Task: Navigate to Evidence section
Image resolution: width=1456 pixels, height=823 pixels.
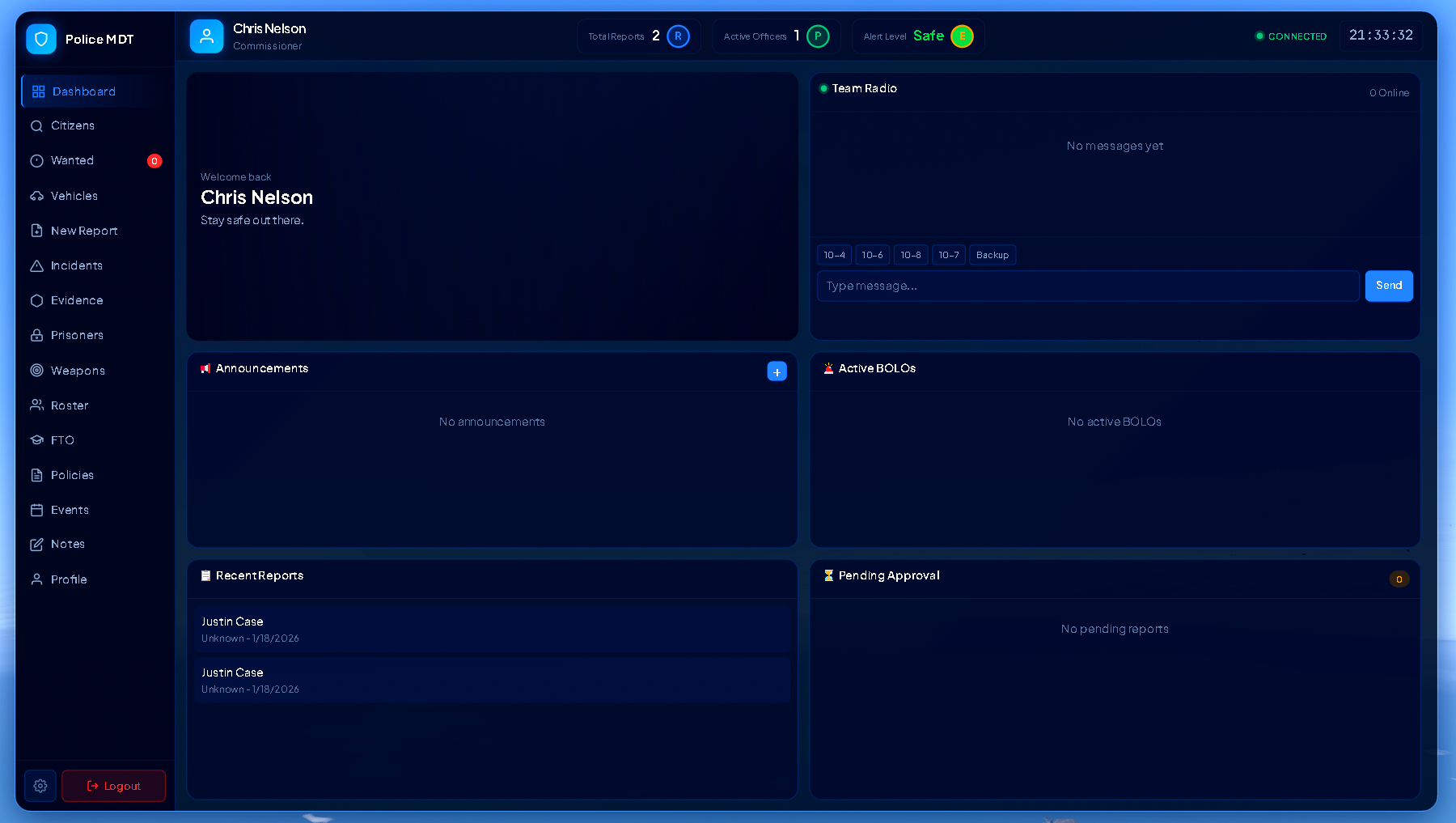Action: point(77,301)
